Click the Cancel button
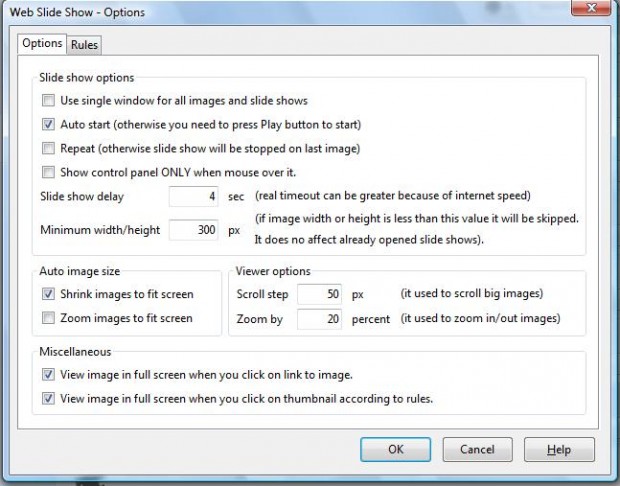 (x=477, y=450)
